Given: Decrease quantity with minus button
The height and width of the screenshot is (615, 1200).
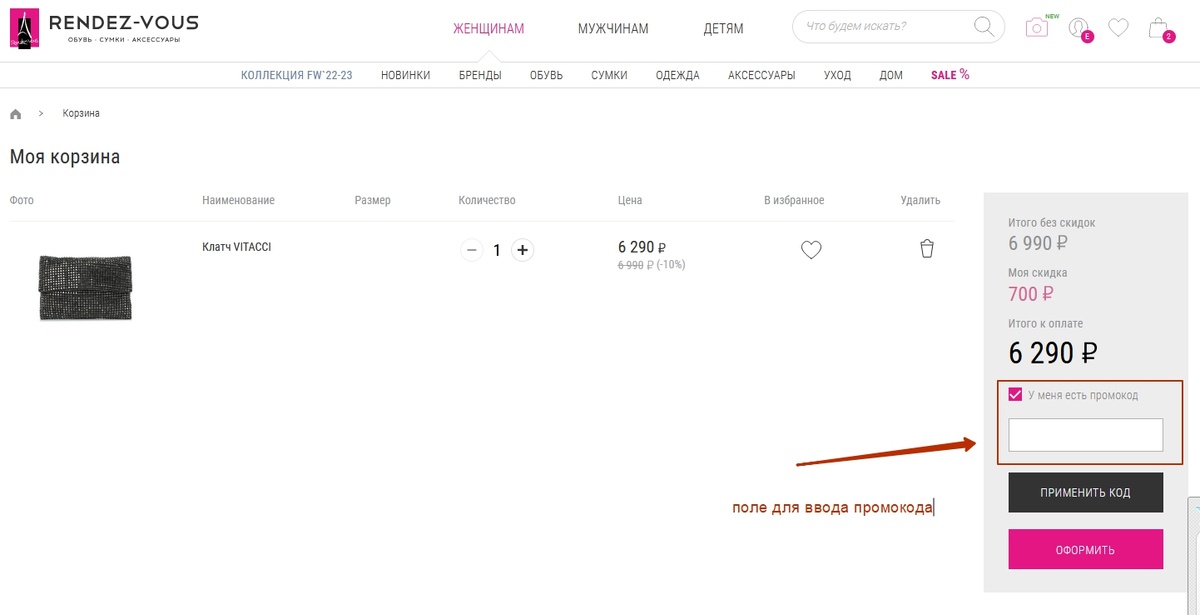Looking at the screenshot, I should tap(471, 250).
